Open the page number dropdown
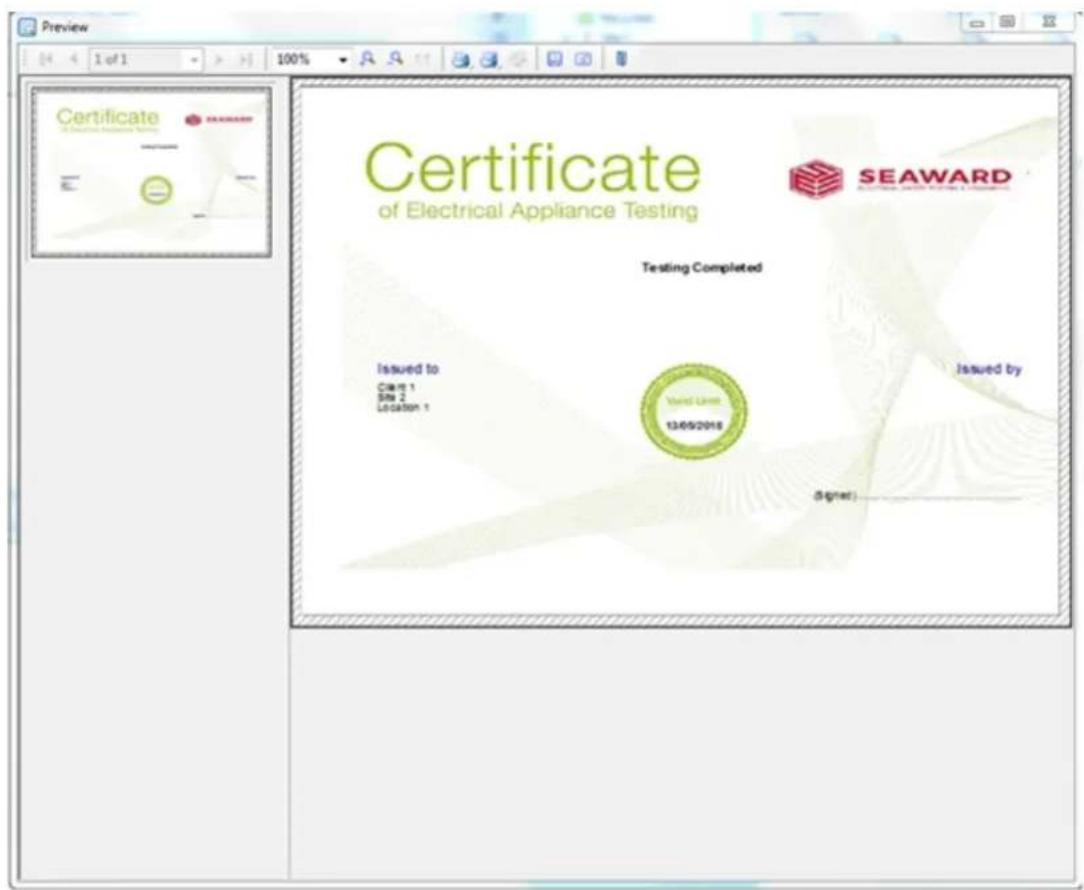Viewport: 1084px width, 890px height. (x=195, y=59)
